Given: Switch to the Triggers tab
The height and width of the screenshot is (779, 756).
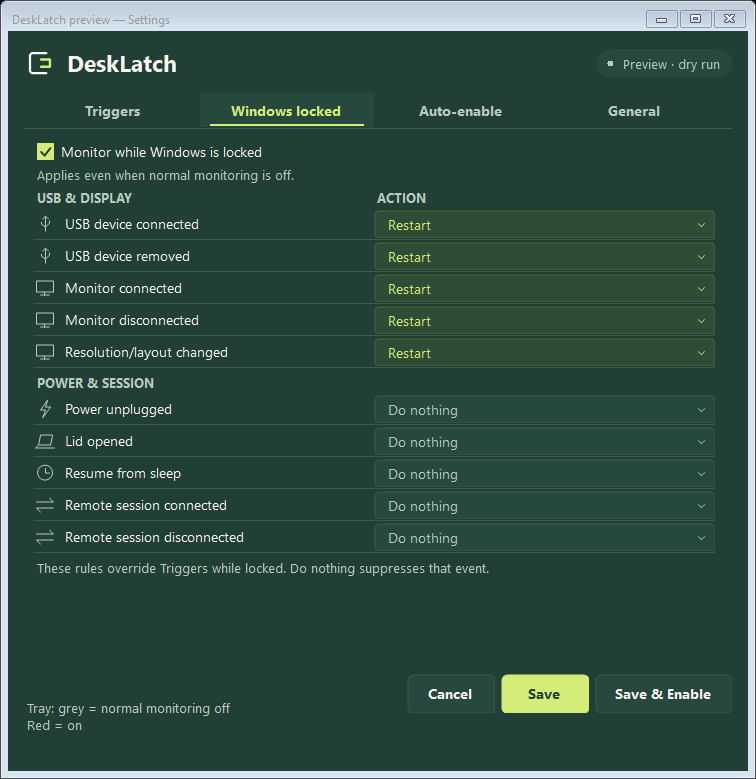Looking at the screenshot, I should [113, 111].
